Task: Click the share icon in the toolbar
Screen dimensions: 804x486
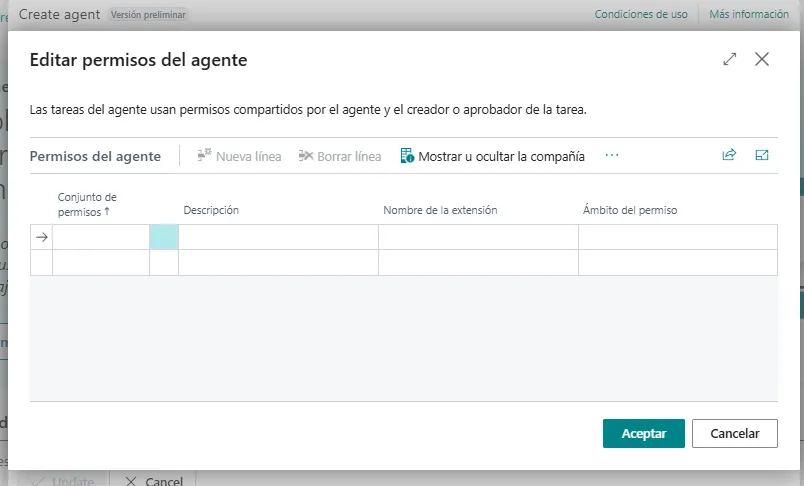Action: [x=729, y=155]
